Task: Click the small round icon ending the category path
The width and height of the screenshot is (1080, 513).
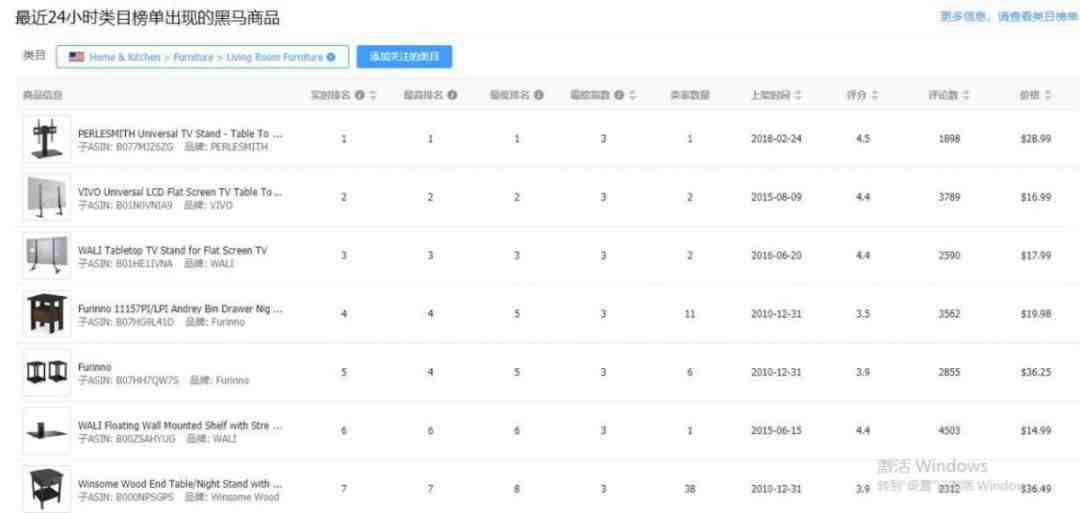Action: click(331, 58)
